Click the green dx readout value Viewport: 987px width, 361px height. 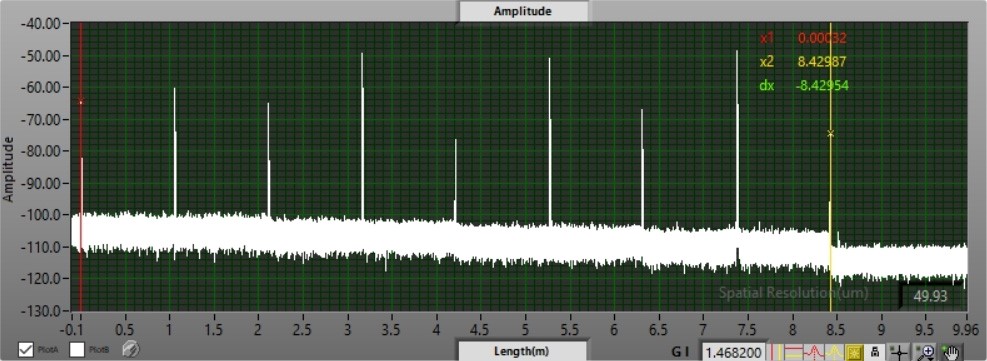pyautogui.click(x=822, y=86)
